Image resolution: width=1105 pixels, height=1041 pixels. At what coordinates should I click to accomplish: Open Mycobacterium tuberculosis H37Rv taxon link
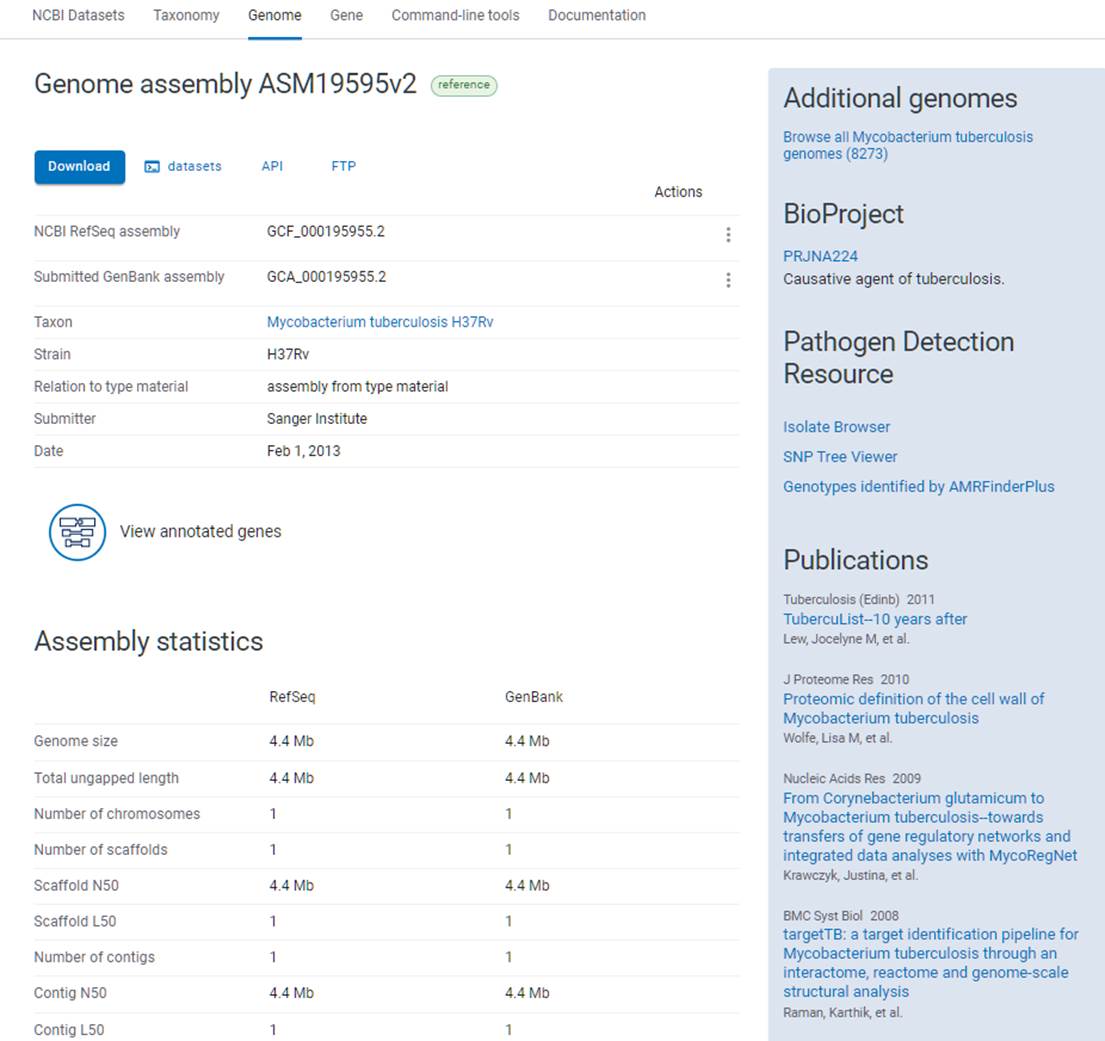tap(380, 322)
